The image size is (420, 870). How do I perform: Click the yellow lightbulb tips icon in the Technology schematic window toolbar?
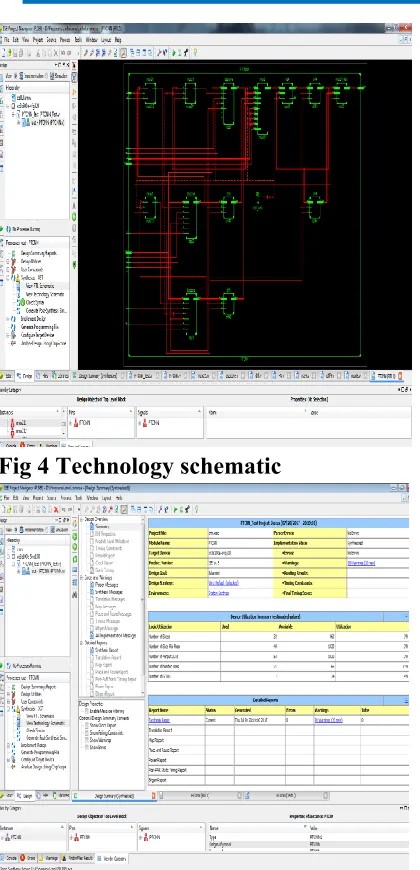coord(195,53)
